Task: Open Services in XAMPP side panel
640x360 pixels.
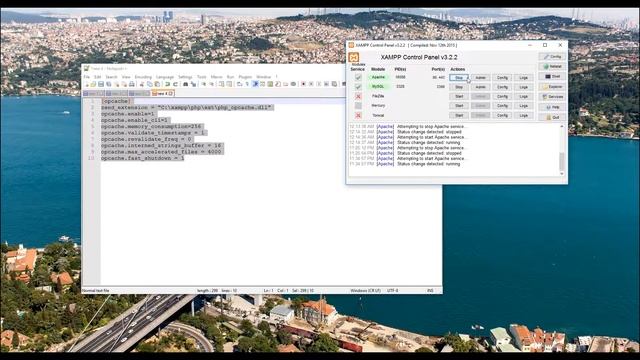Action: [552, 97]
